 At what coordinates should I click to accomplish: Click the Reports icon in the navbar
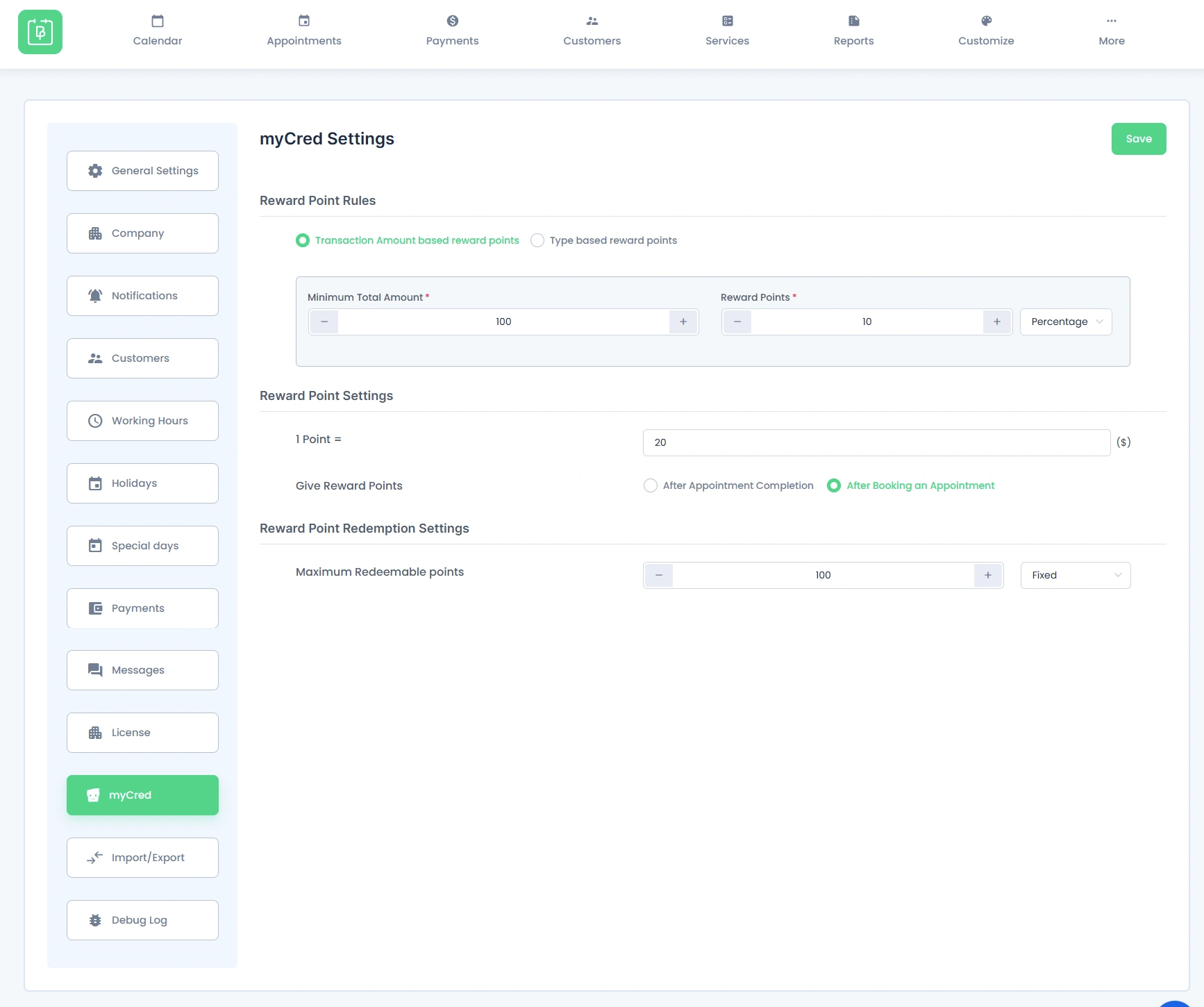coord(853,29)
